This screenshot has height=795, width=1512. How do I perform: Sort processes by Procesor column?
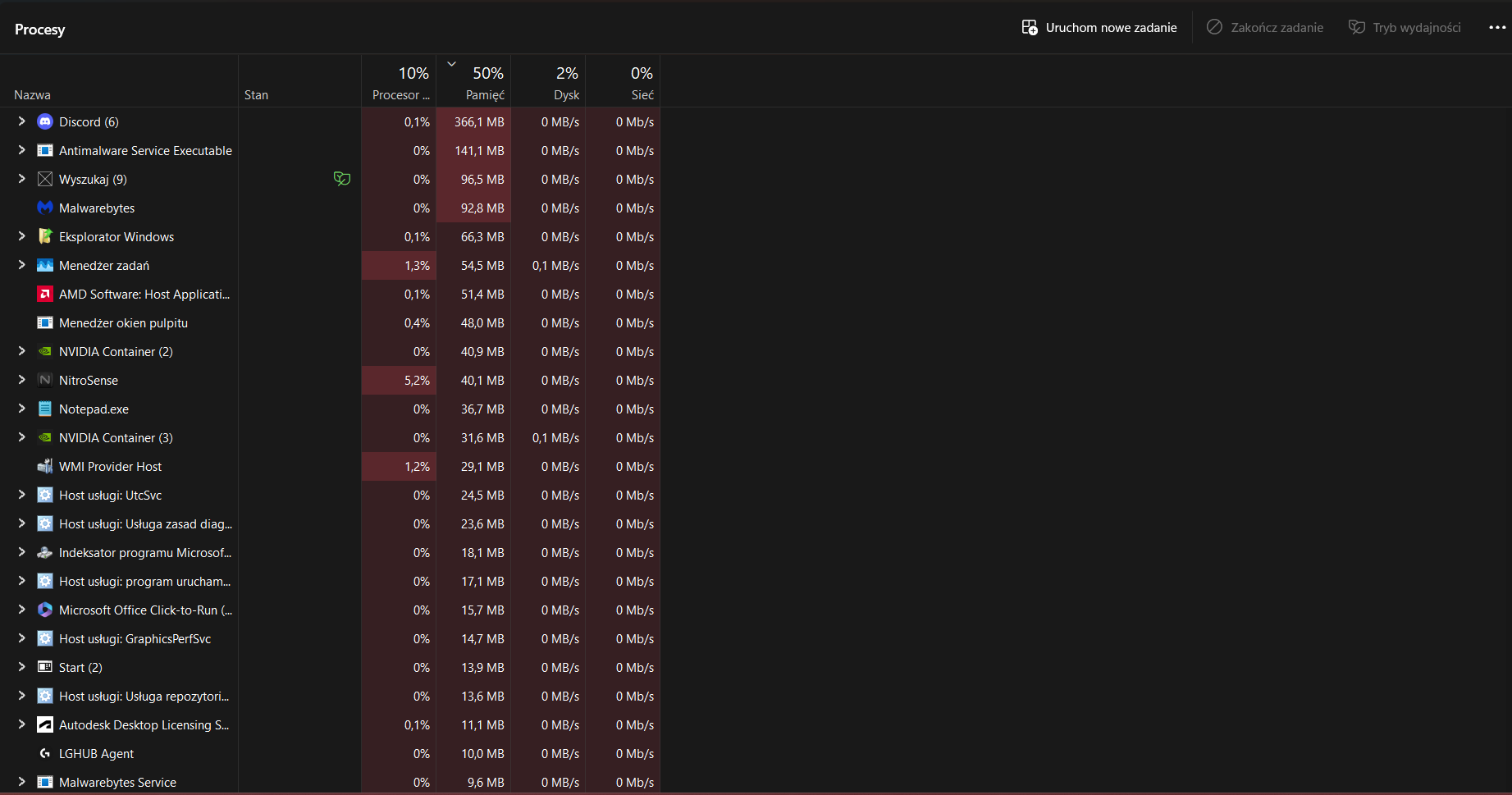point(399,81)
